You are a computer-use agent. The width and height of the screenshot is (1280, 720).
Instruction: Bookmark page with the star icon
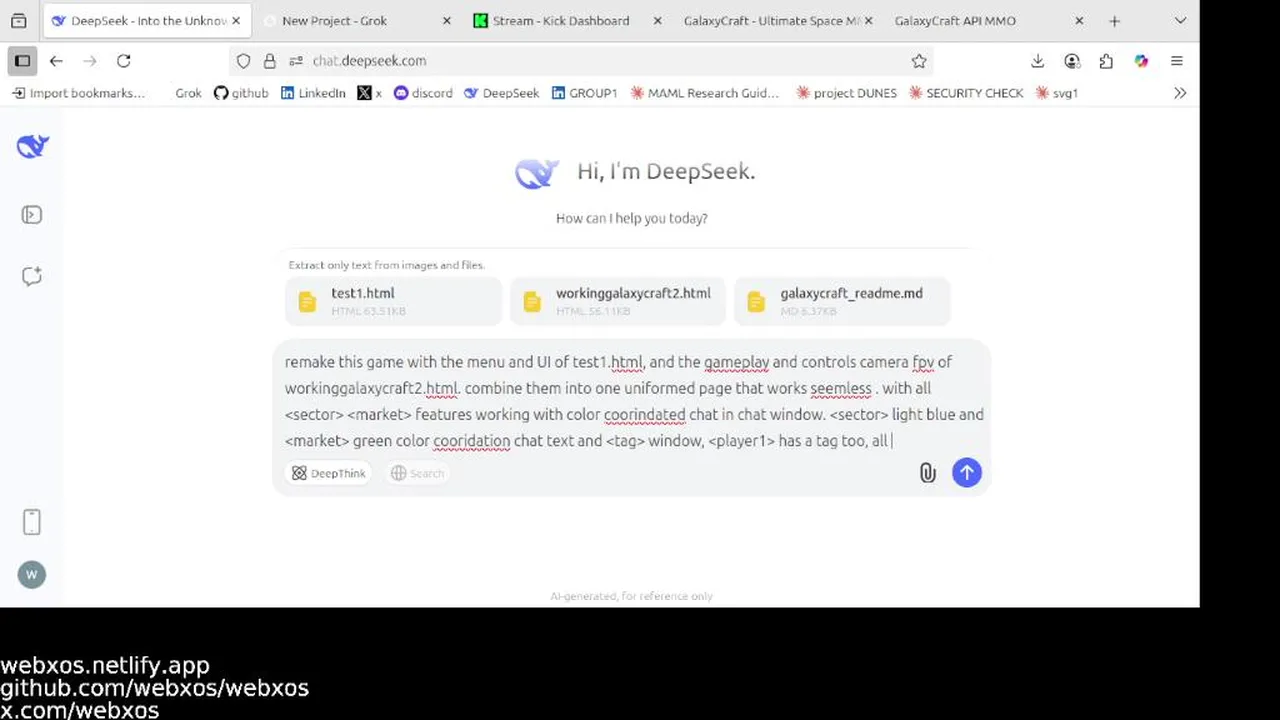(919, 61)
